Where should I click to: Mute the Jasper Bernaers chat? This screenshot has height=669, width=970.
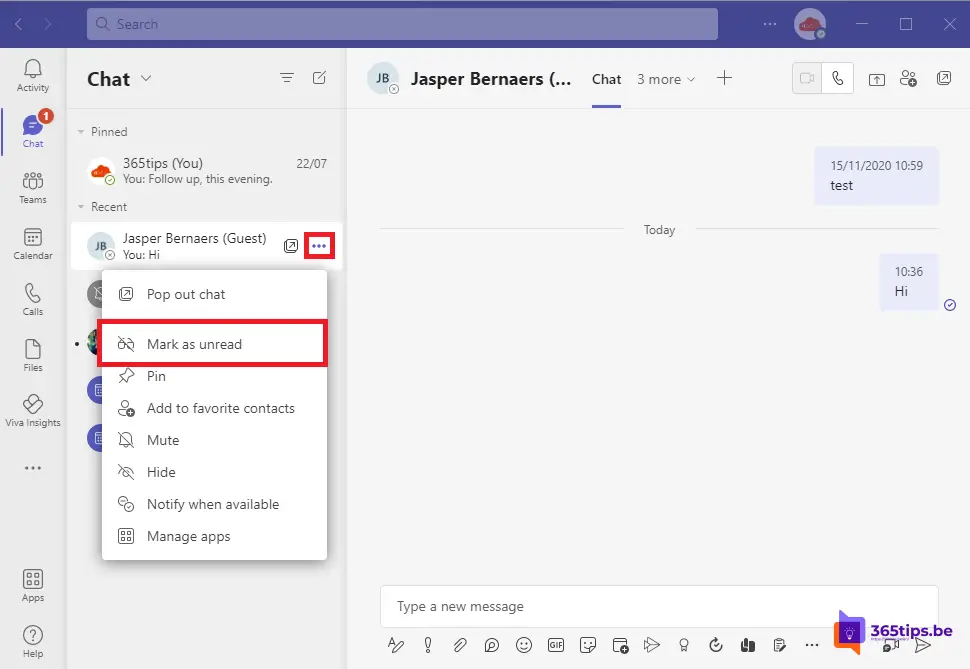click(x=163, y=440)
